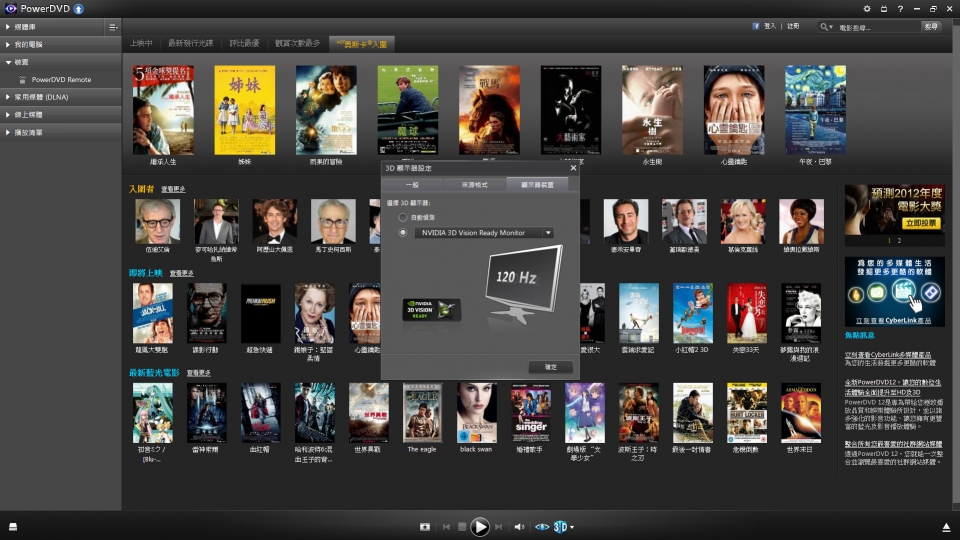Select the 自動偵測 radio button
This screenshot has width=960, height=540.
tap(403, 216)
